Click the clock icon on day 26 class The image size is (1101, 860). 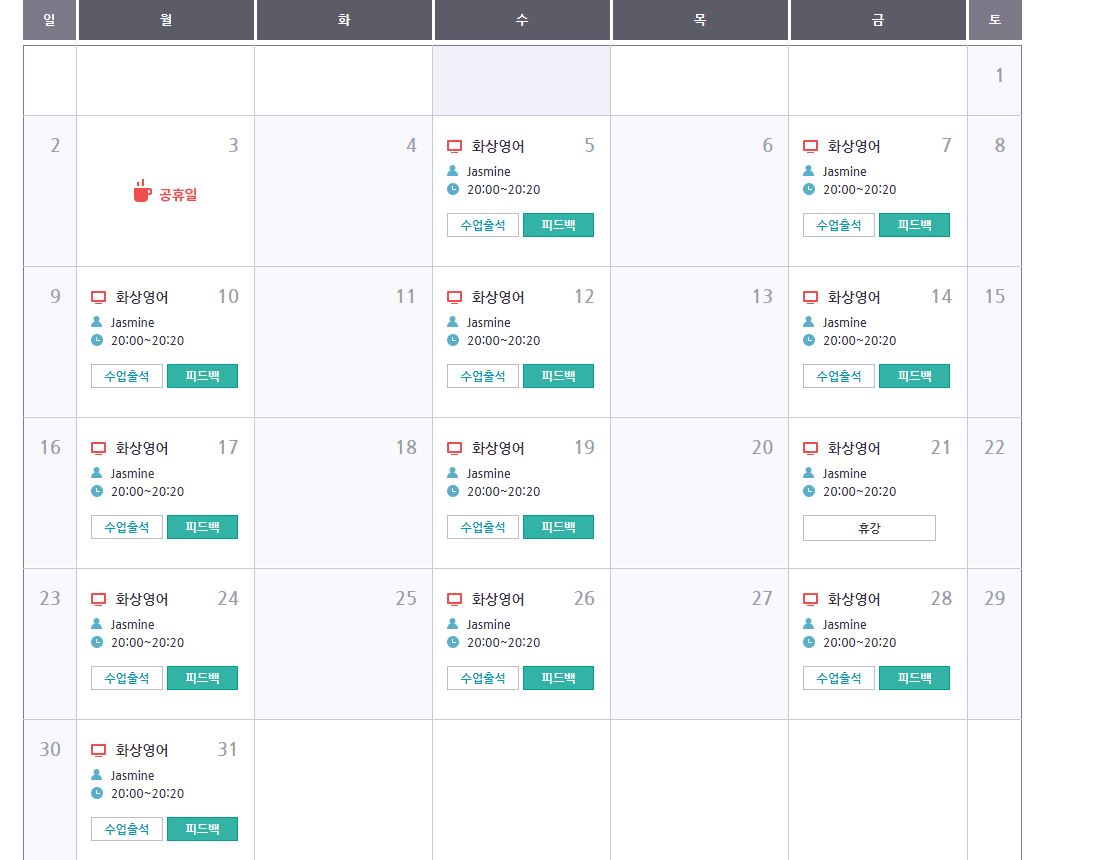coord(453,642)
